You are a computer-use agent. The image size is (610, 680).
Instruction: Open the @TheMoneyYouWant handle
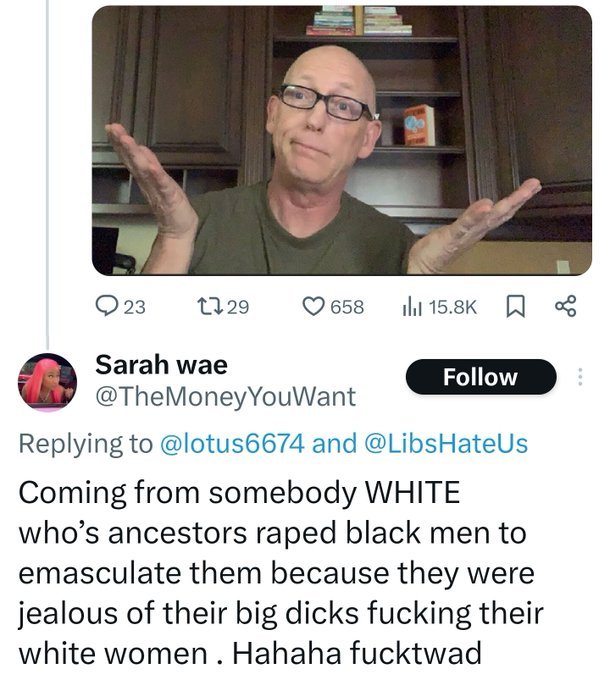click(x=225, y=397)
